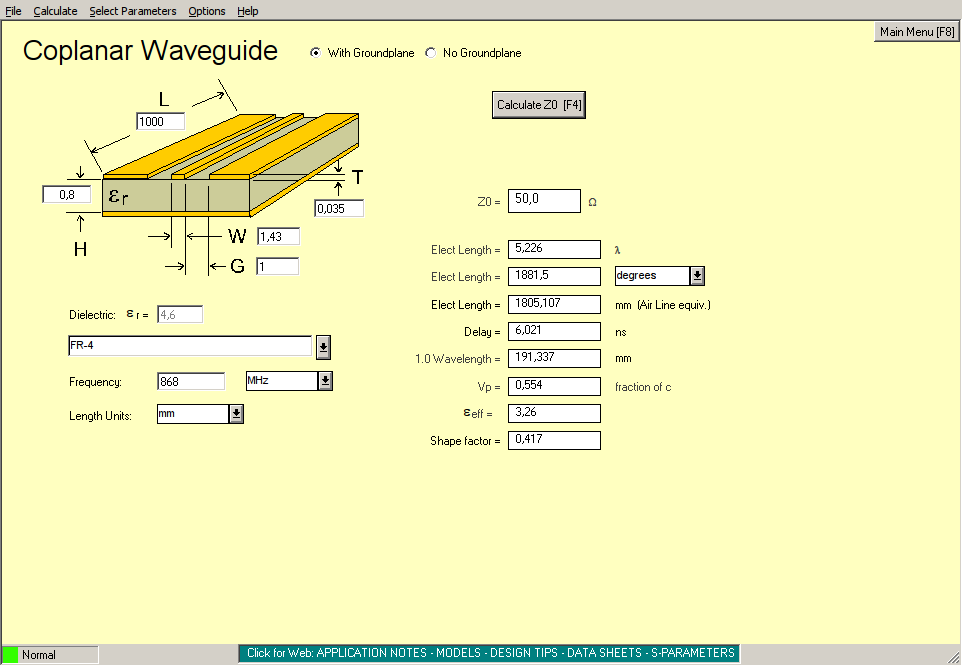
Task: Open the Select Parameters menu
Action: tap(132, 11)
